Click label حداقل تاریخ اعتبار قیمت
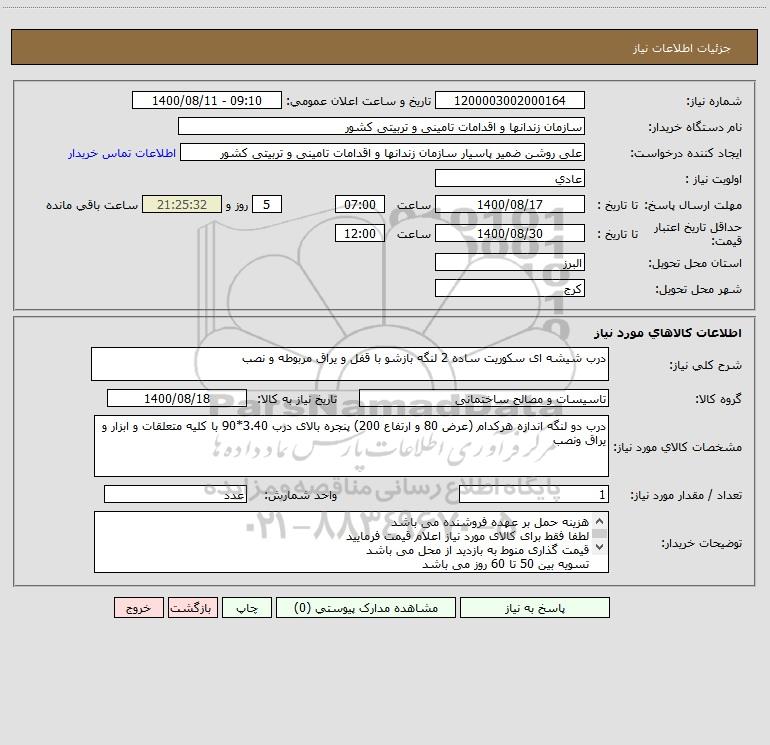The image size is (770, 745). pyautogui.click(x=698, y=234)
